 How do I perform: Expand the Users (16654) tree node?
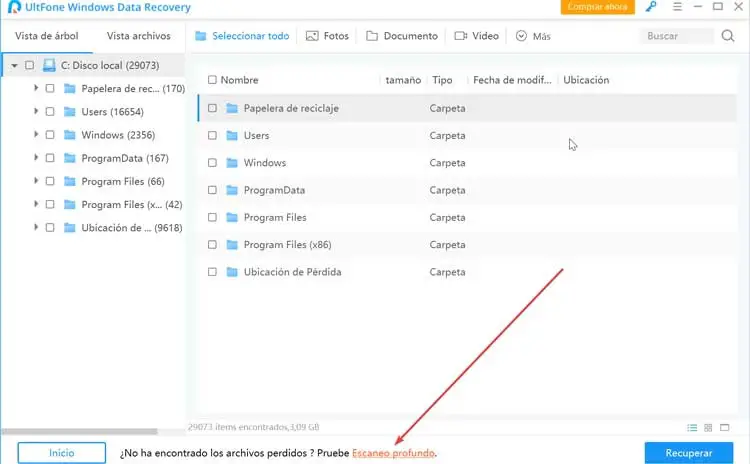pos(35,111)
